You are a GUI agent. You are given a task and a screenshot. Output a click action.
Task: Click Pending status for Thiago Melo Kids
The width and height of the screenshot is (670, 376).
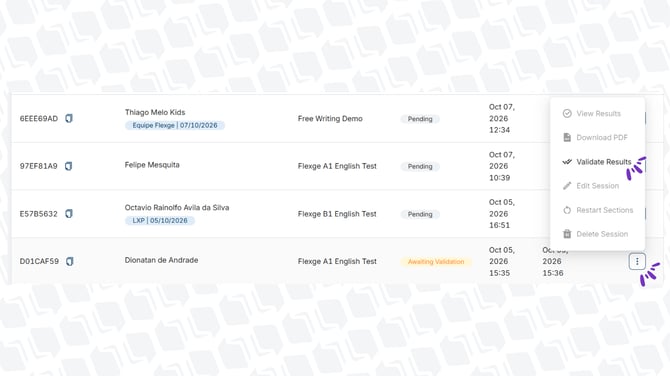(420, 119)
